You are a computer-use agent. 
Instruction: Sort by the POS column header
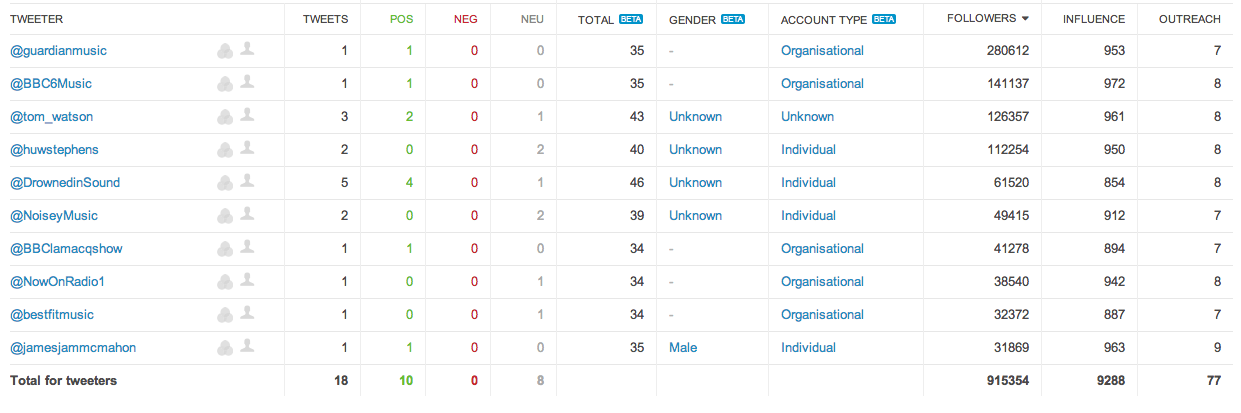(401, 19)
